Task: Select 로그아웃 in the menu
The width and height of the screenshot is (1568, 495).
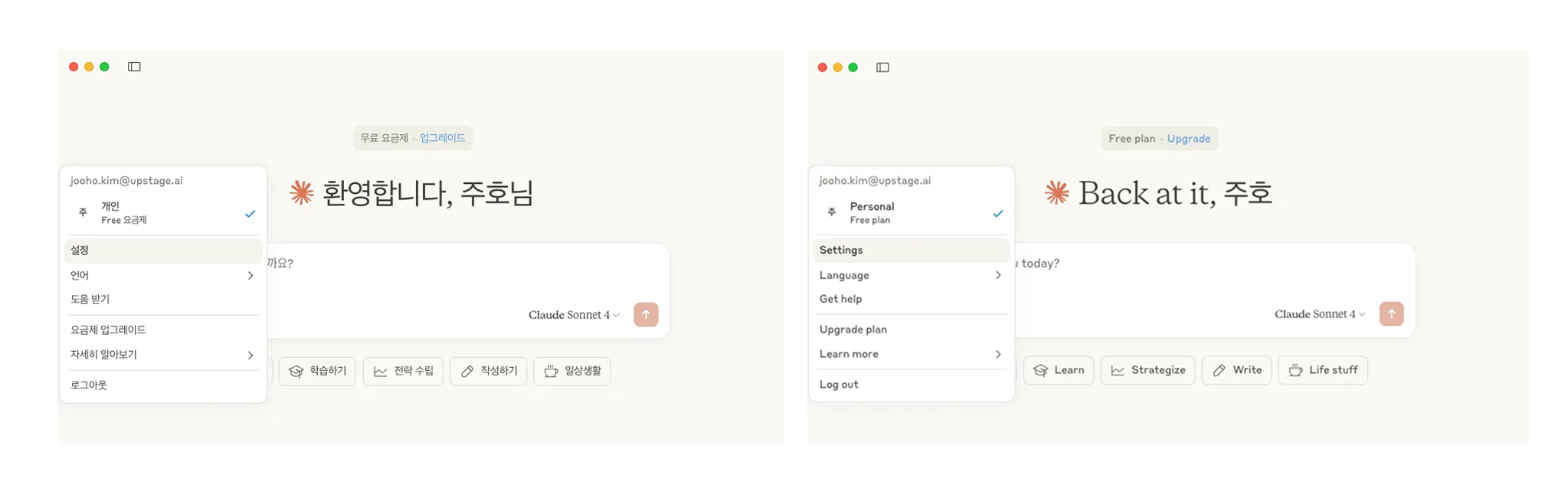Action: coord(163,385)
